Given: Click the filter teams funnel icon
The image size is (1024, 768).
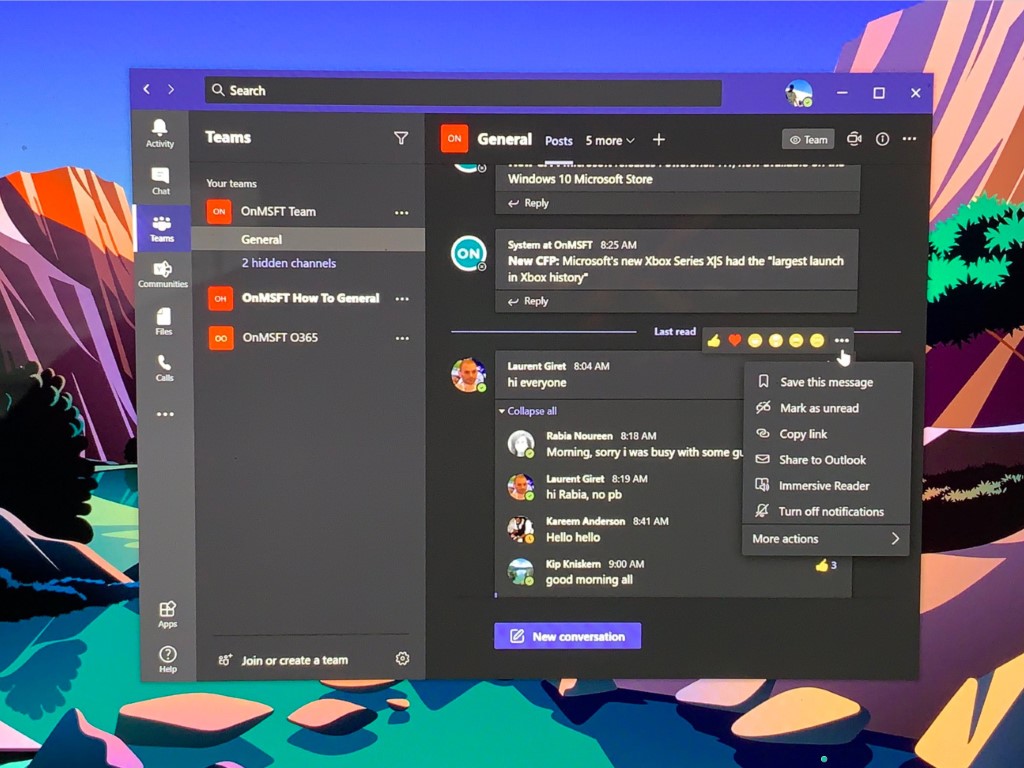Looking at the screenshot, I should tap(401, 138).
